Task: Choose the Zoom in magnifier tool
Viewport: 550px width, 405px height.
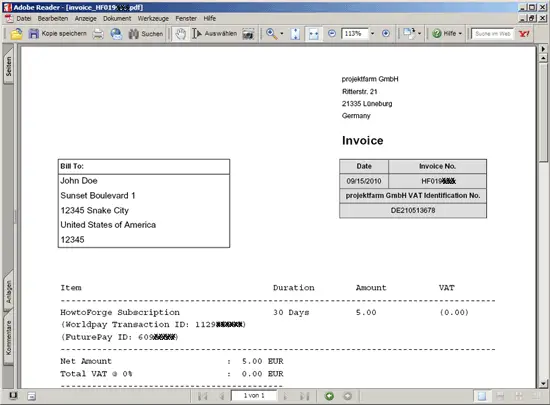Action: tap(271, 34)
